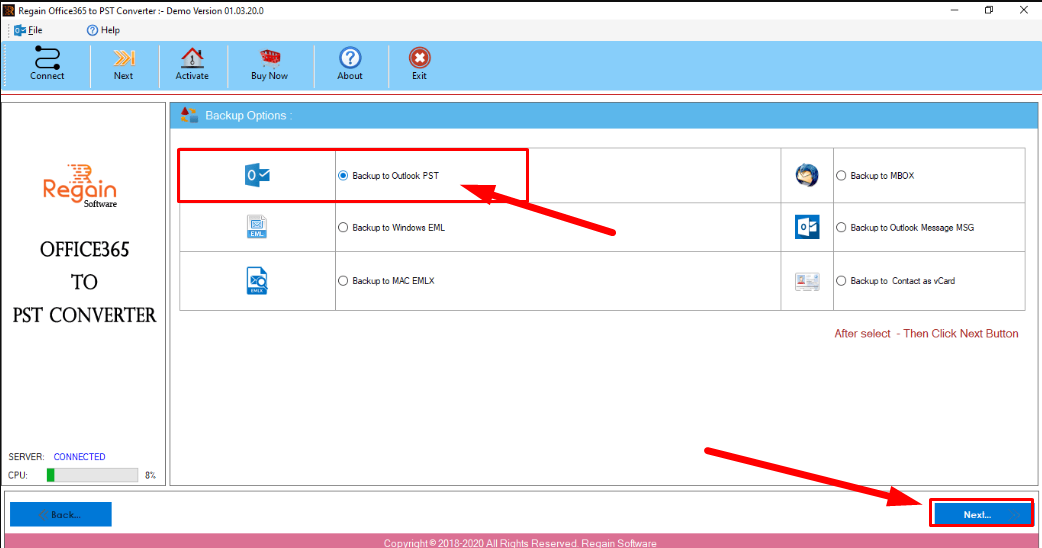Open the Help menu
This screenshot has height=548, width=1042.
(x=103, y=30)
